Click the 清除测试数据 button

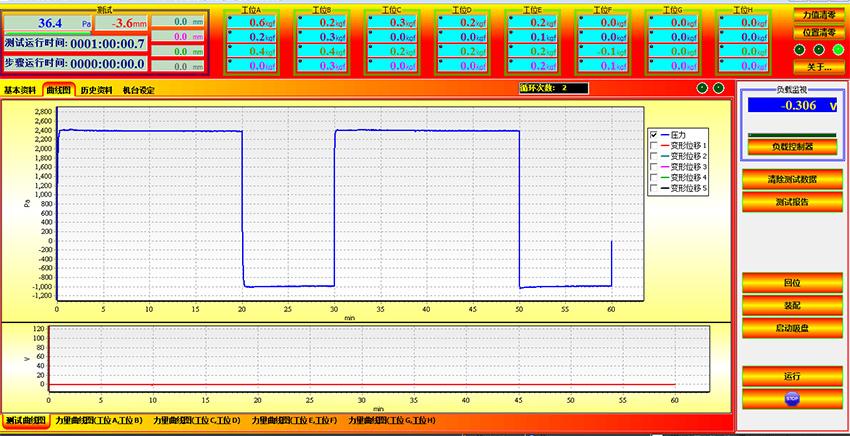tap(791, 180)
